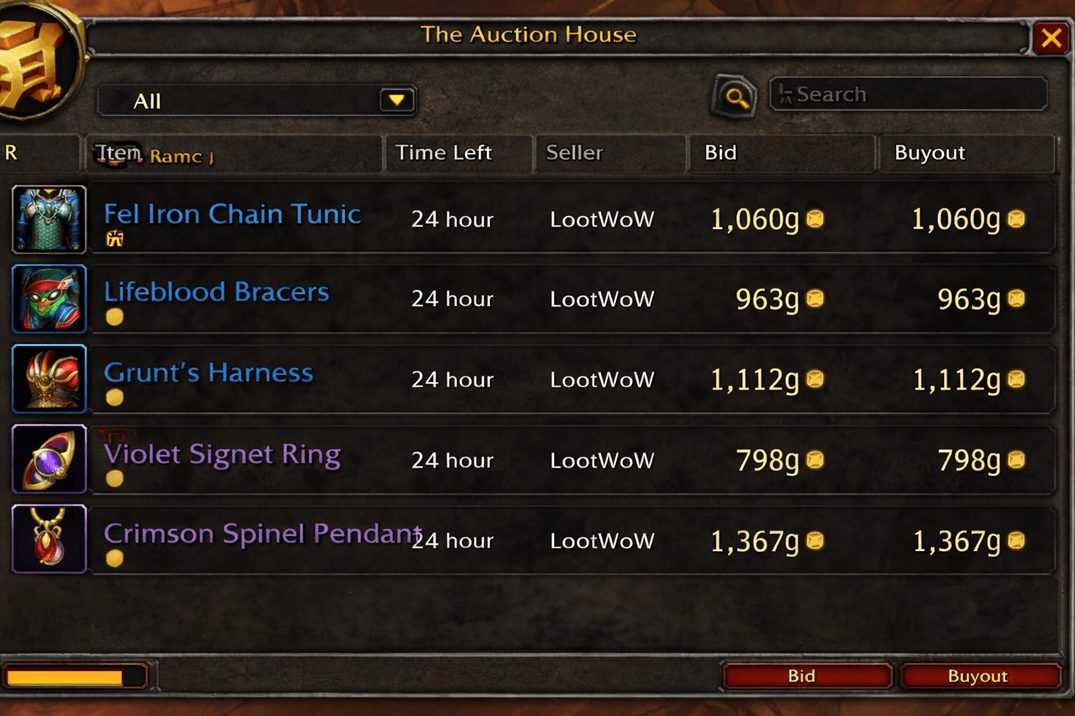Sort by the Bid column header
Screen dimensions: 1075x716
[x=721, y=153]
